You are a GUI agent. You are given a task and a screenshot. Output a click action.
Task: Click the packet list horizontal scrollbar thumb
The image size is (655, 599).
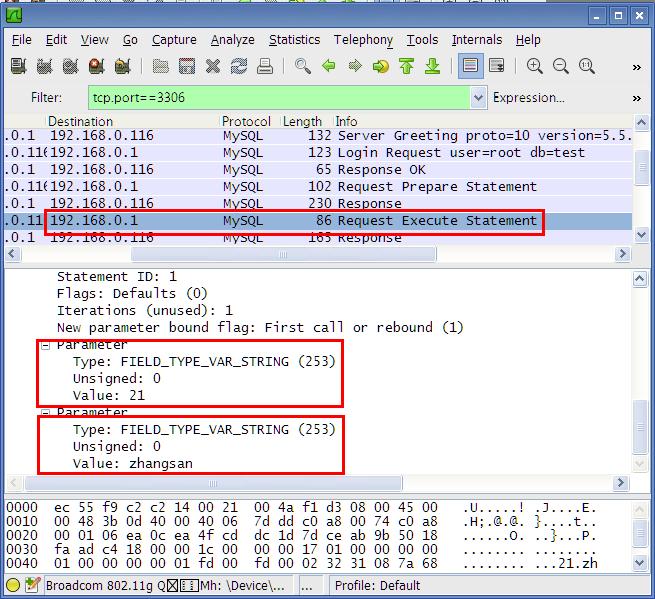click(284, 254)
